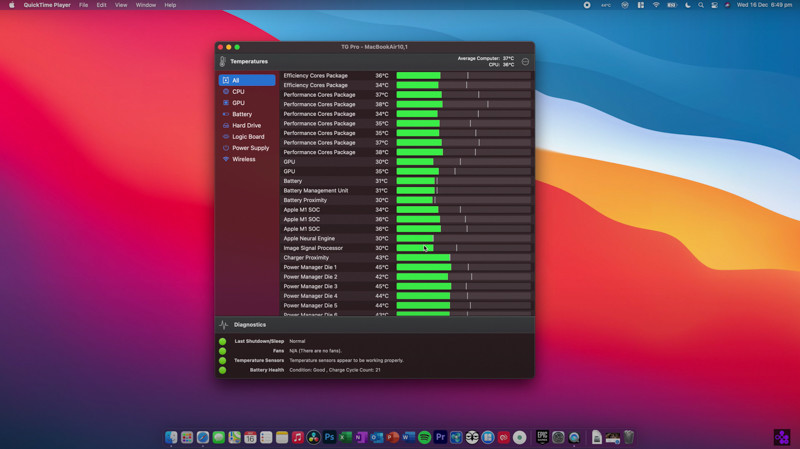Toggle Do Not Disturb moon icon
The image size is (800, 449).
[x=687, y=5]
